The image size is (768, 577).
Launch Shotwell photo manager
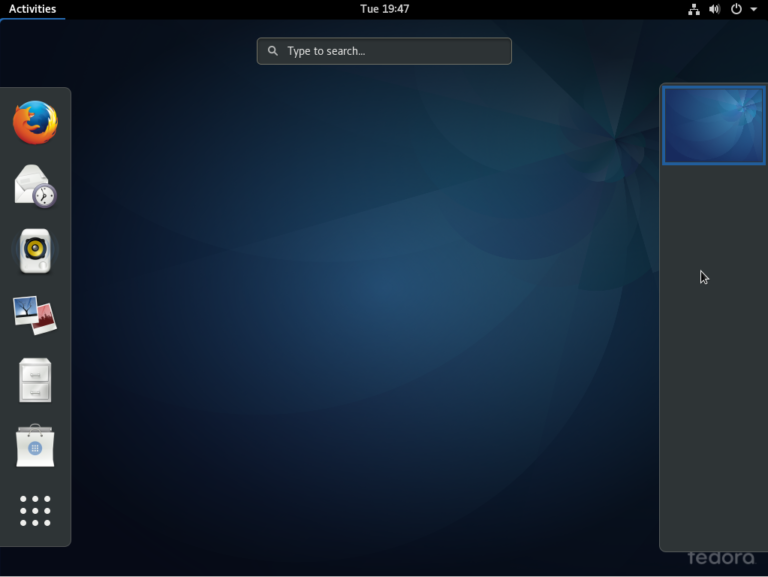click(x=35, y=315)
